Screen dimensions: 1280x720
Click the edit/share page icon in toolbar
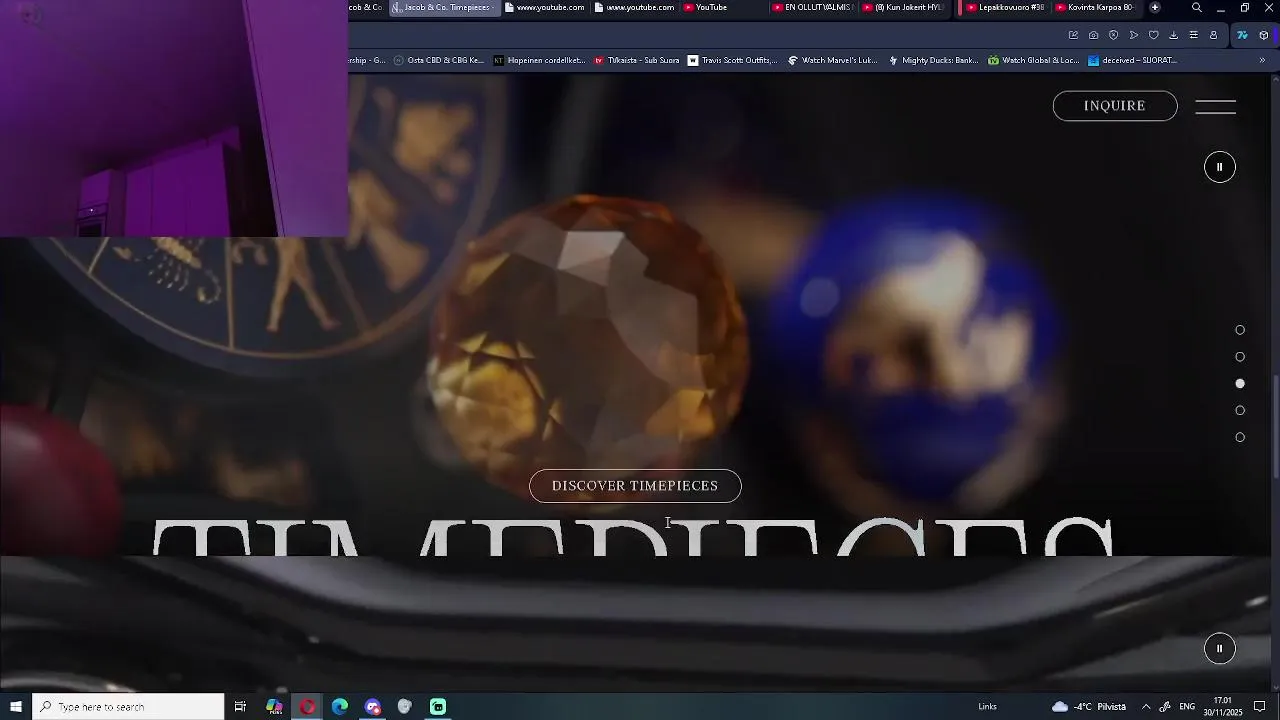(x=1073, y=35)
